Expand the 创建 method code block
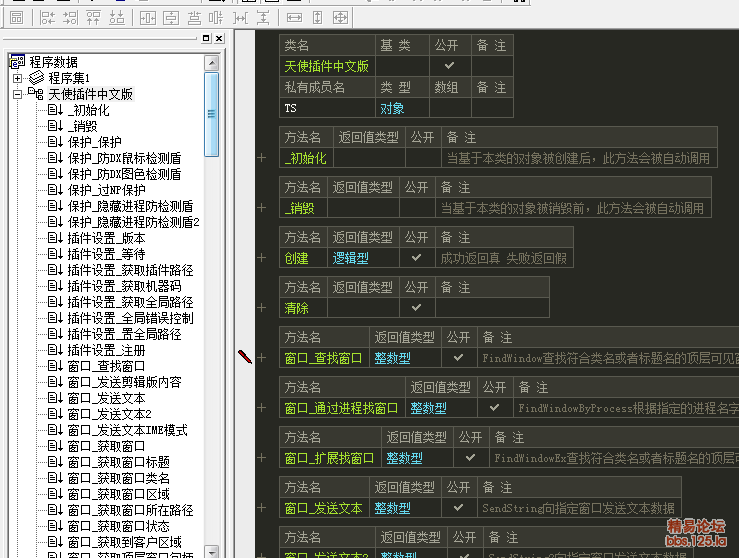 pyautogui.click(x=262, y=258)
